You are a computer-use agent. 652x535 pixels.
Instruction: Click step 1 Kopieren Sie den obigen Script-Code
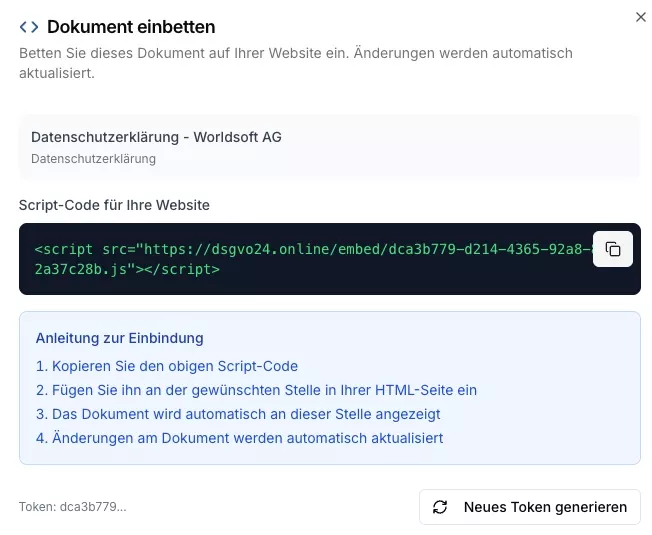pyautogui.click(x=167, y=366)
